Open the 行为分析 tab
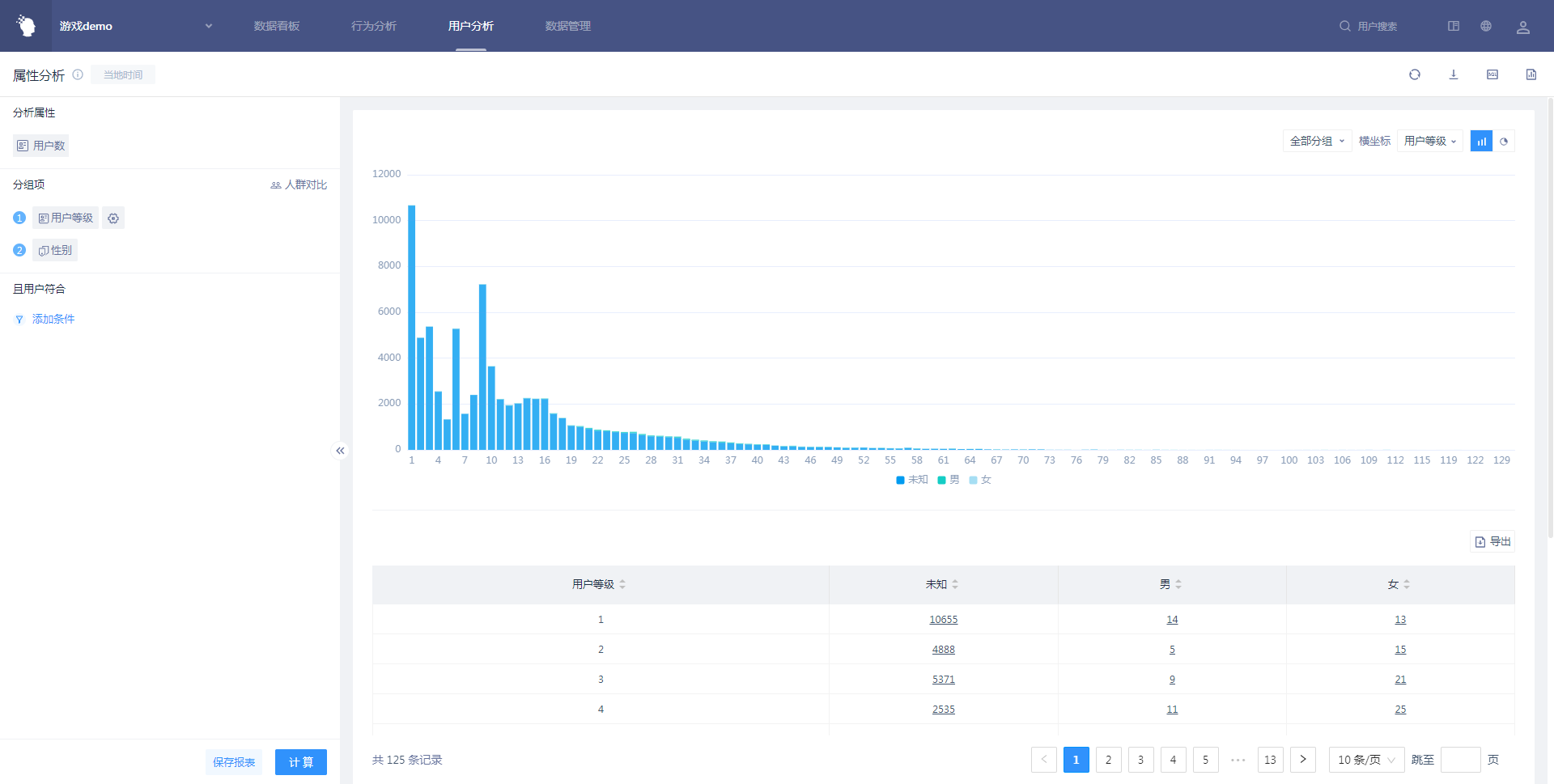This screenshot has height=784, width=1554. point(373,26)
